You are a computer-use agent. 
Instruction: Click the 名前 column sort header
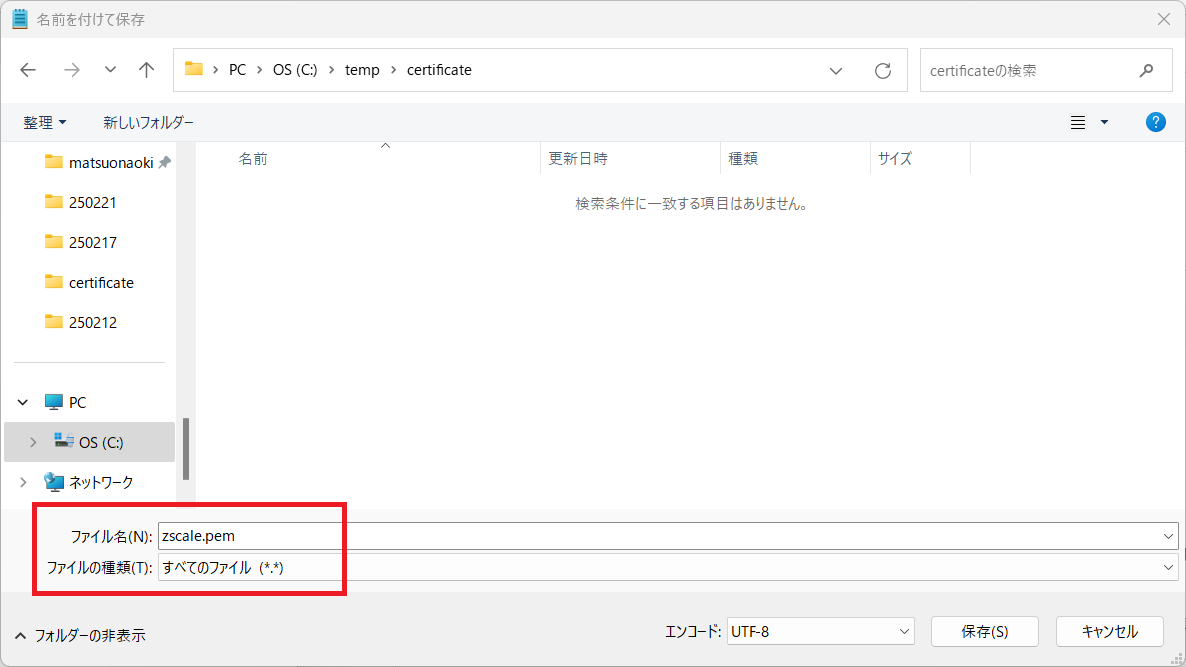tap(253, 158)
